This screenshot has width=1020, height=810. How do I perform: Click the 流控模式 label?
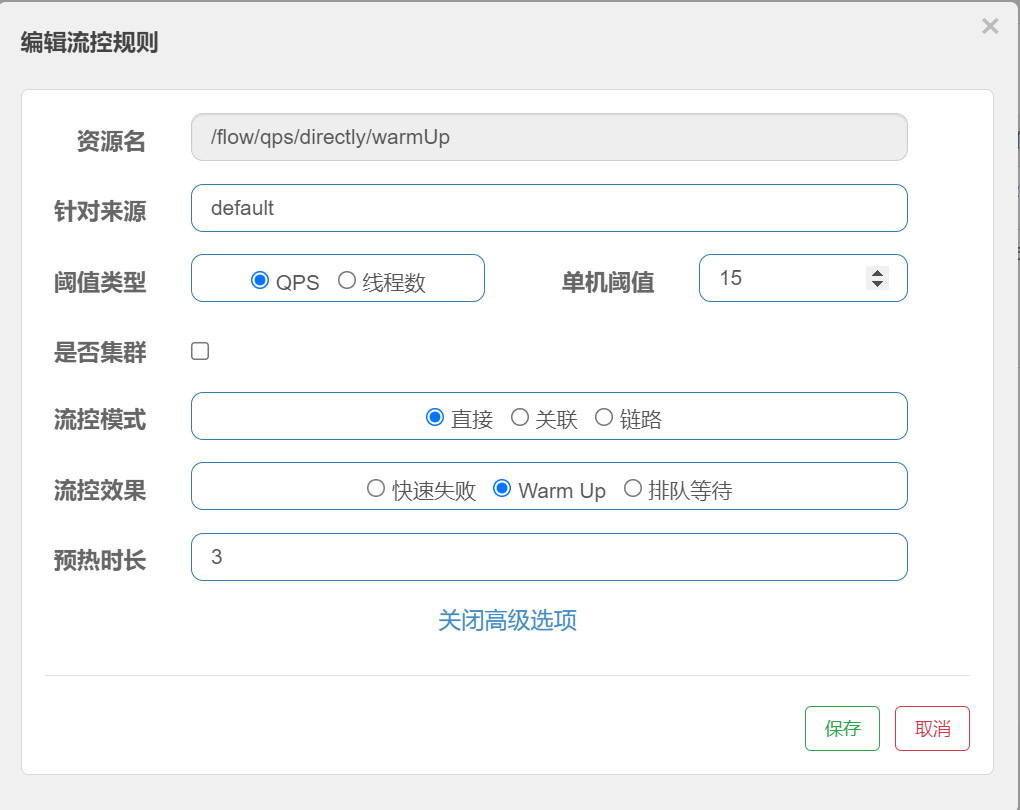(x=100, y=420)
